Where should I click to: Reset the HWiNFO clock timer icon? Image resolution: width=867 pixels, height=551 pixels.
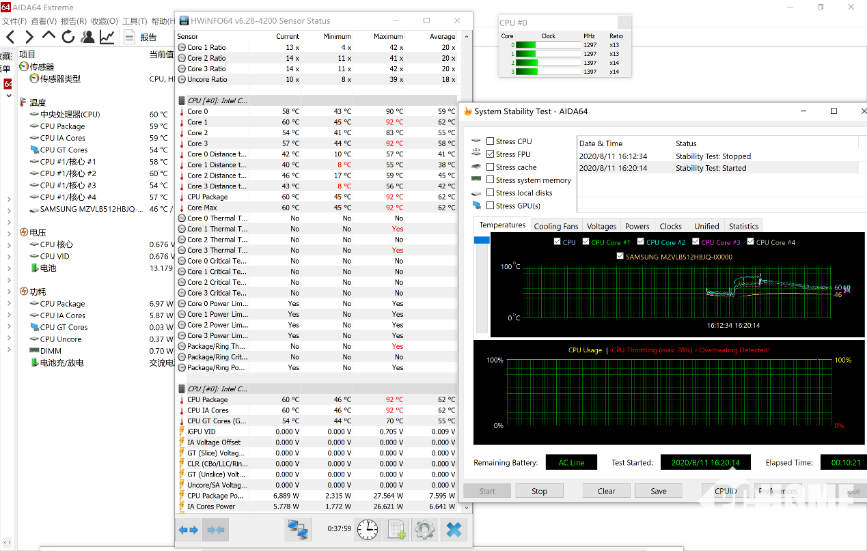point(368,530)
